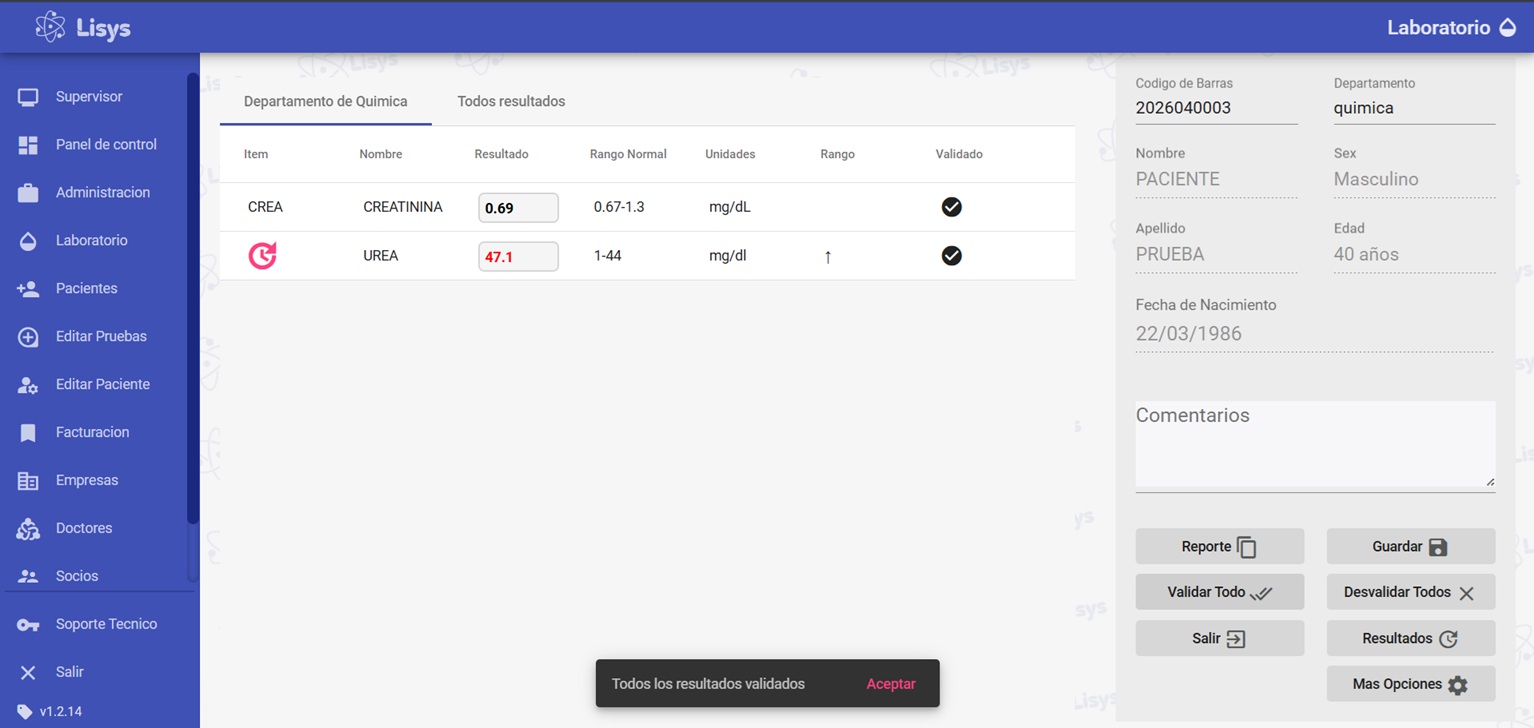Toggle validated checkmark for UREA
This screenshot has height=728, width=1534.
pyautogui.click(x=951, y=256)
